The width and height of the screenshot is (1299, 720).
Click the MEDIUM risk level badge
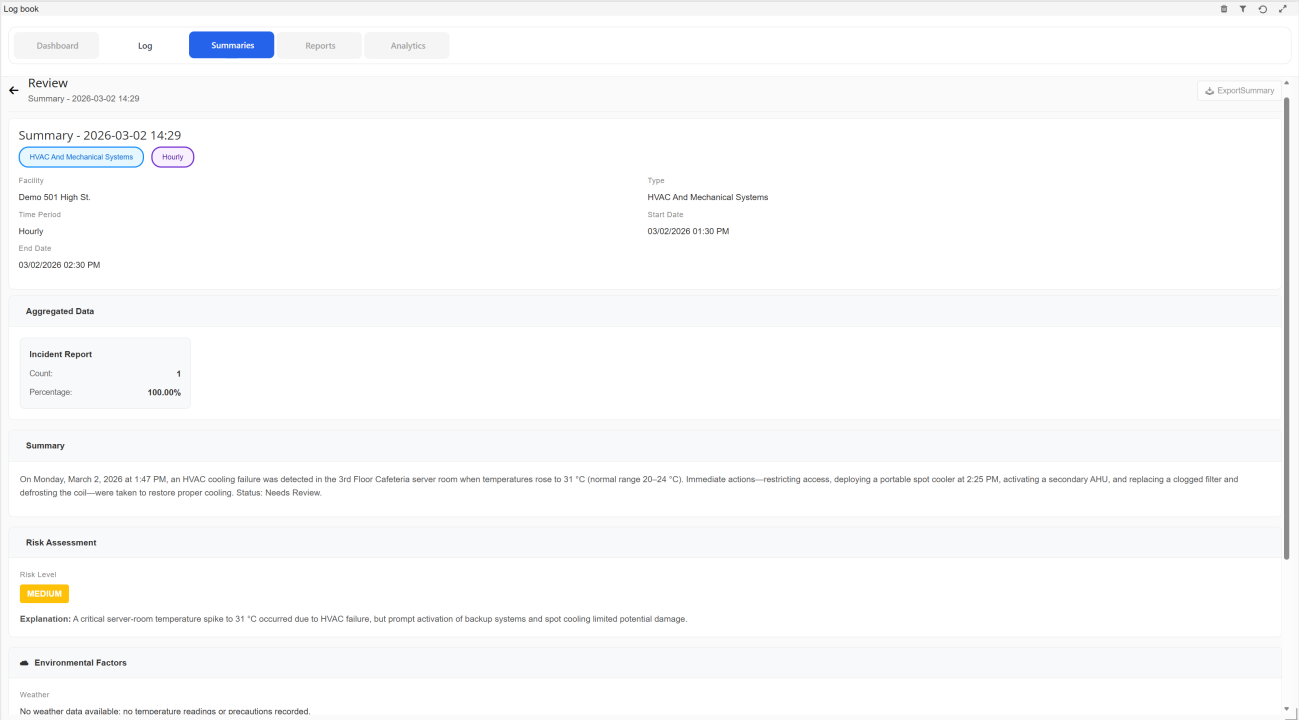point(44,593)
